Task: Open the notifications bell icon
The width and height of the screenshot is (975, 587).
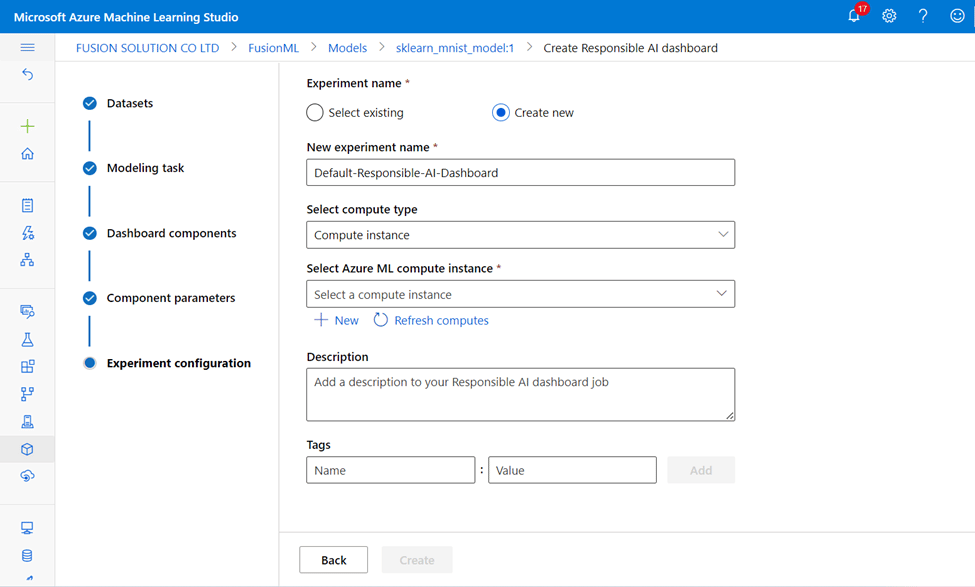Action: point(854,16)
